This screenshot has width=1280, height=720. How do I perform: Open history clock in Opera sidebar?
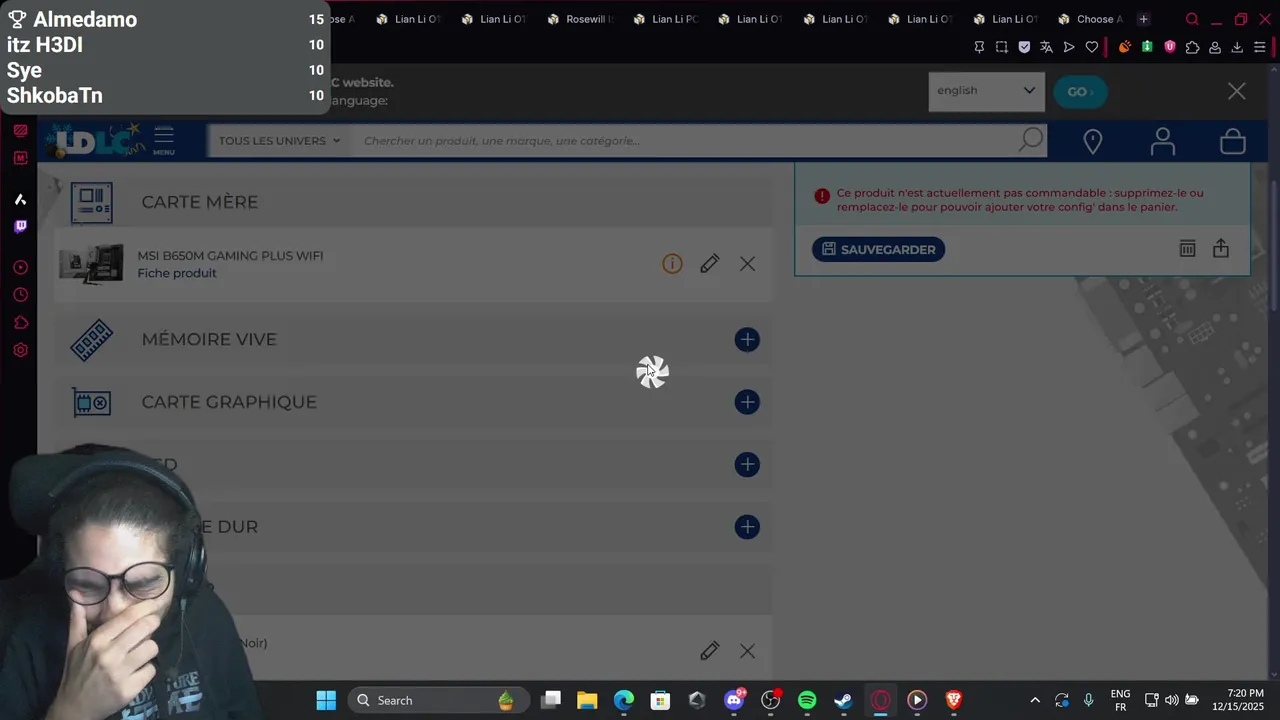20,295
